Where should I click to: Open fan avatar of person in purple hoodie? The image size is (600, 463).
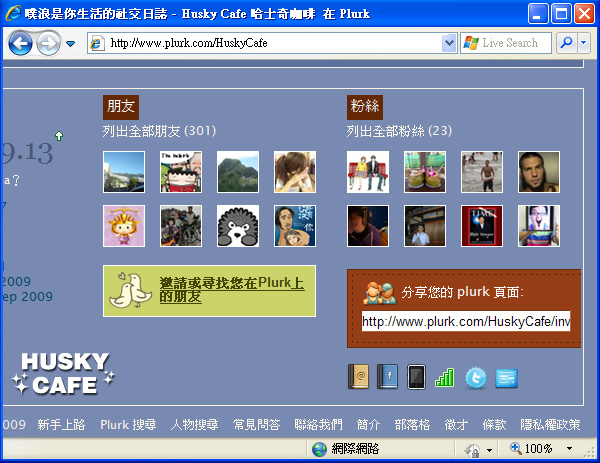tap(368, 226)
